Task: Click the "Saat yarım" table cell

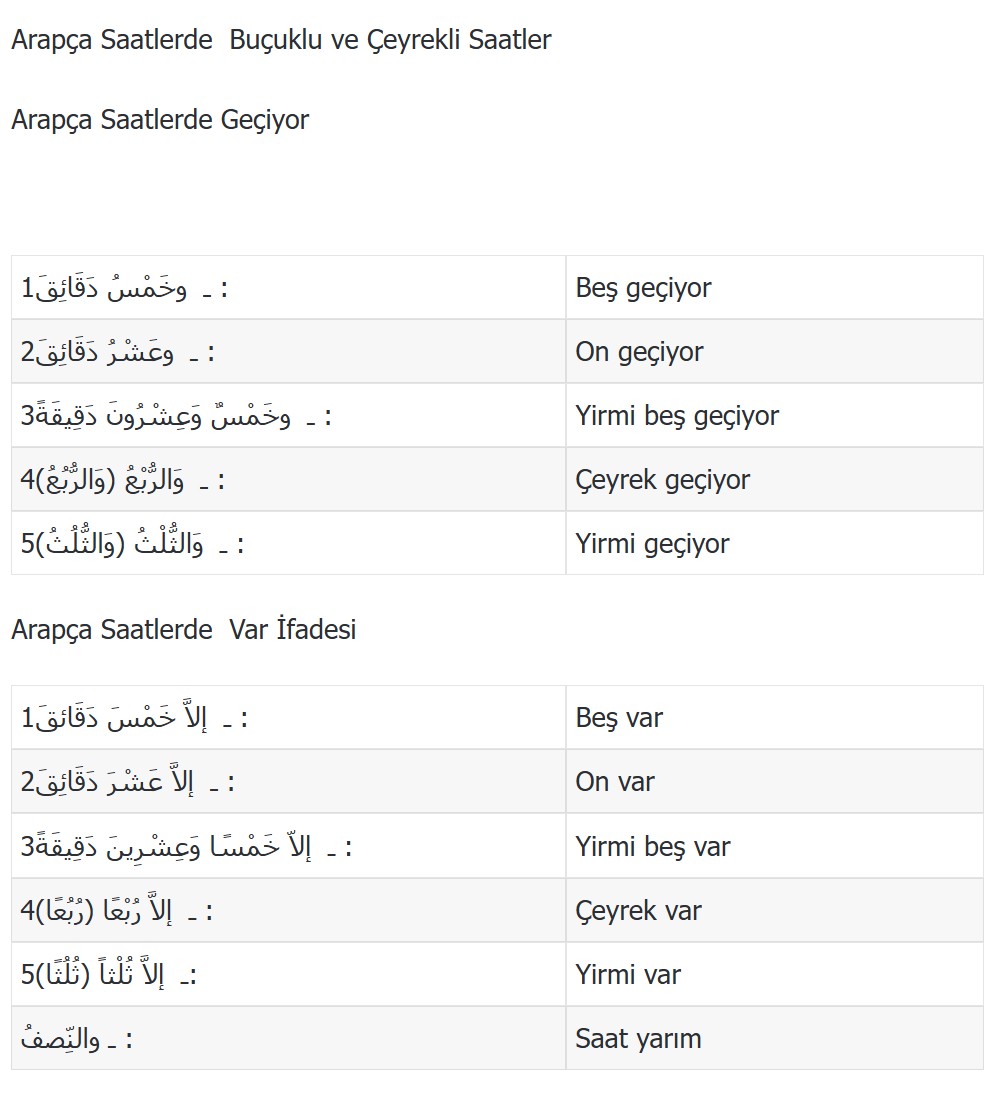Action: click(x=638, y=1039)
